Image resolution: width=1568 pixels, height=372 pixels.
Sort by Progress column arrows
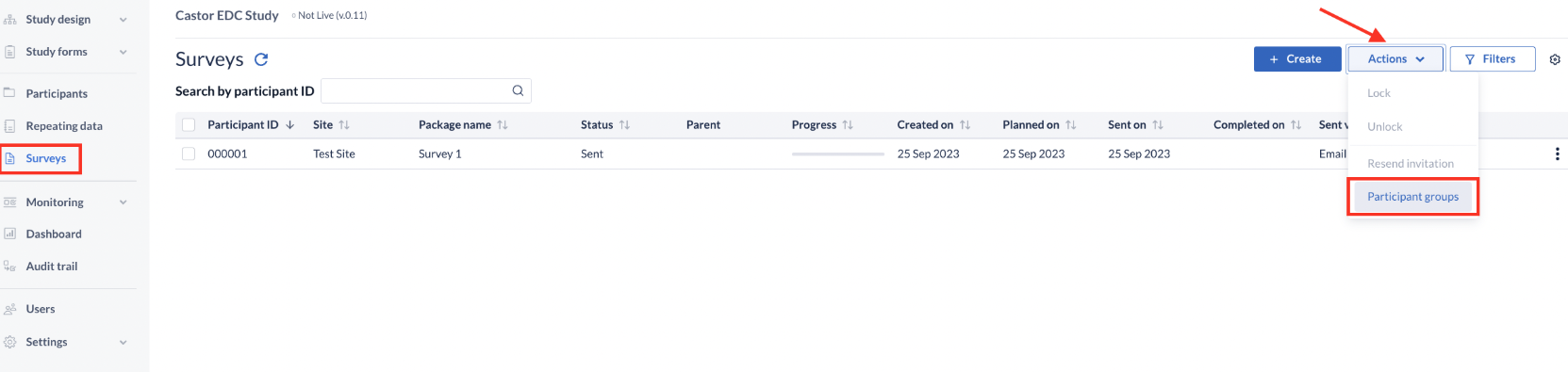point(848,124)
